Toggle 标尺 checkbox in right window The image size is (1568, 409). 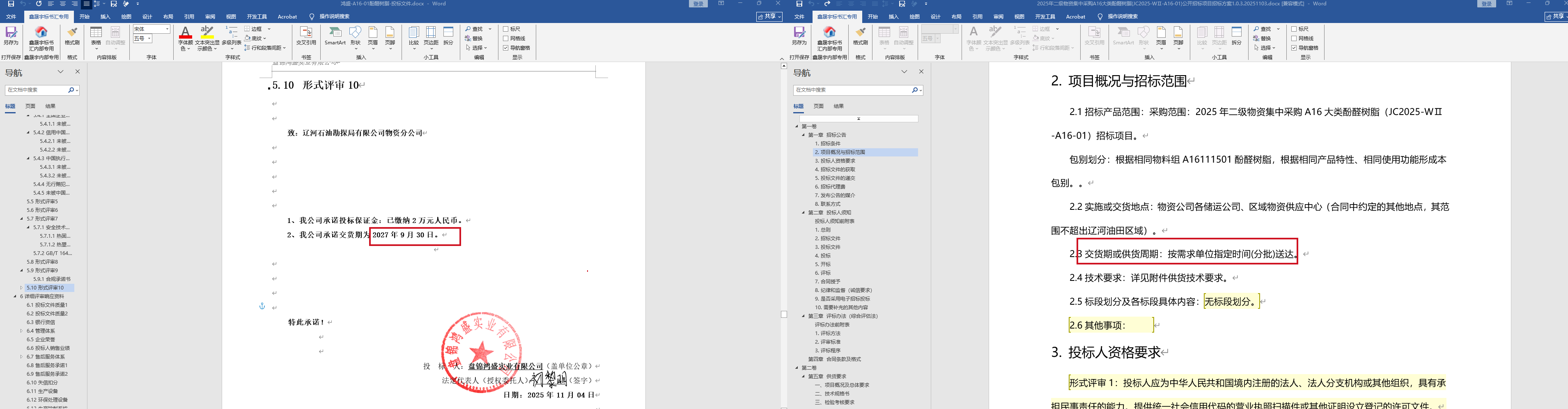tap(1294, 29)
